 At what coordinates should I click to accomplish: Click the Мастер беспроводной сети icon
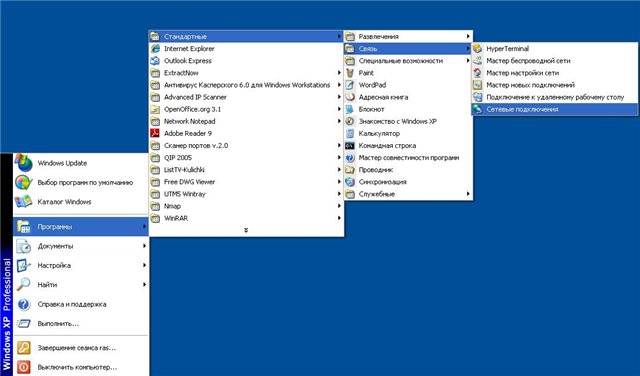(x=478, y=61)
